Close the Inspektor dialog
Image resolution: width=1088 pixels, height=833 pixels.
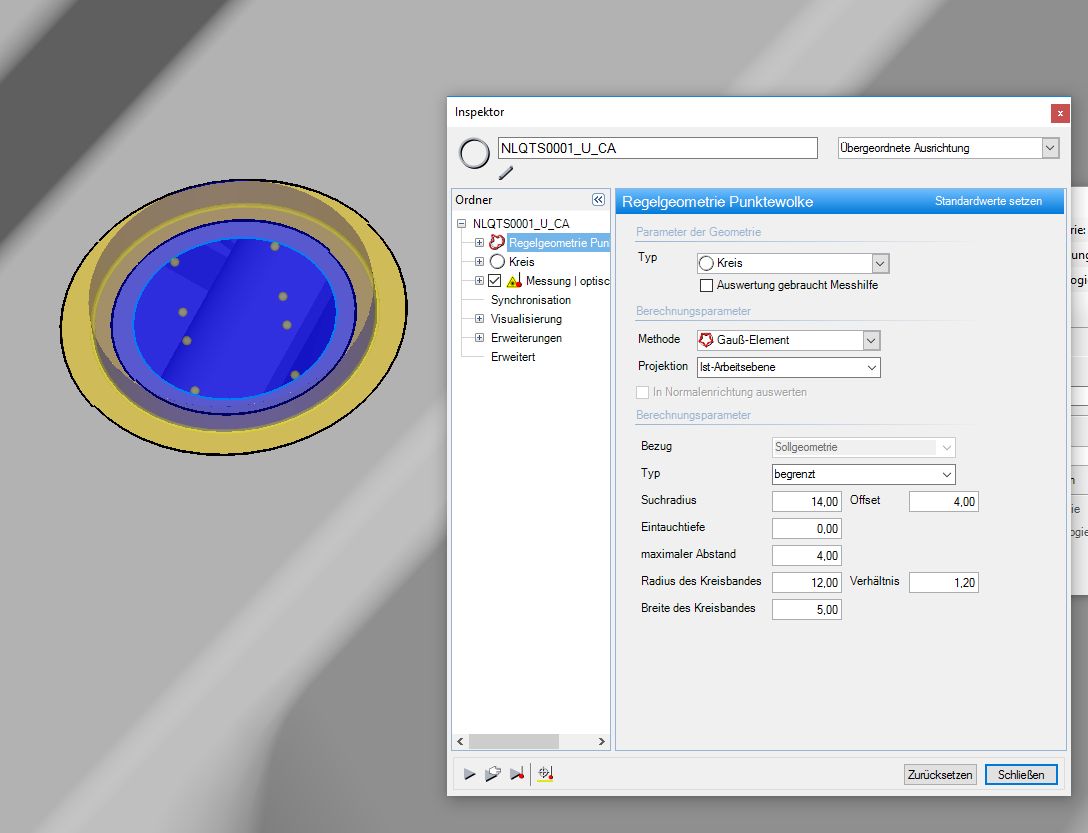(1060, 113)
